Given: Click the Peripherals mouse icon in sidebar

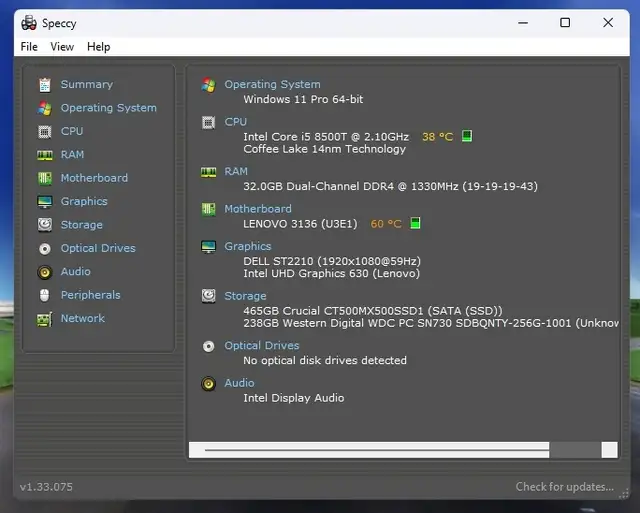Looking at the screenshot, I should (x=44, y=295).
